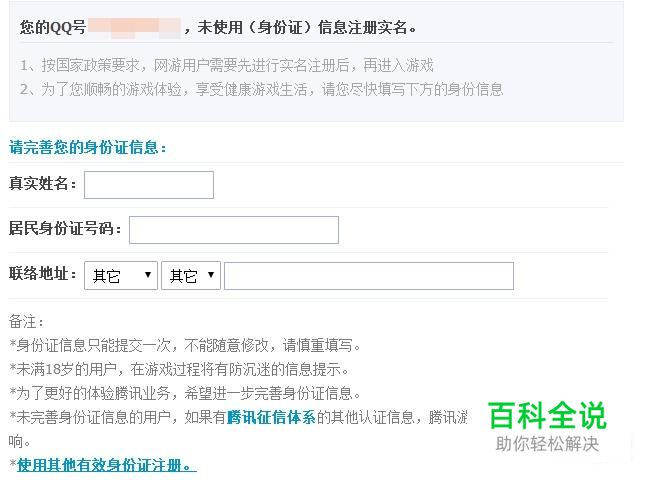Click the 真实姓名 field label
Viewport: 656px width, 487px height.
click(43, 184)
